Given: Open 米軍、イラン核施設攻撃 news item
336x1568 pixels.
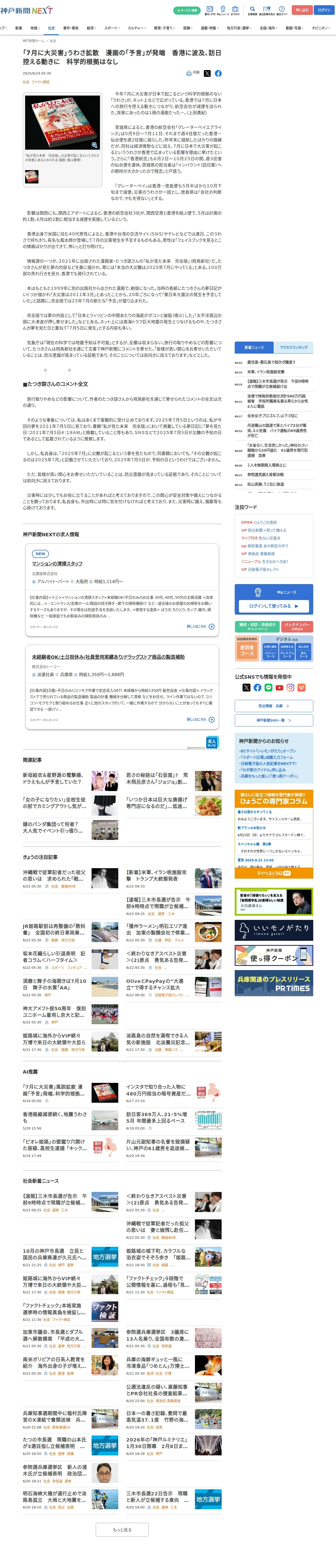Looking at the screenshot, I should click(x=266, y=372).
